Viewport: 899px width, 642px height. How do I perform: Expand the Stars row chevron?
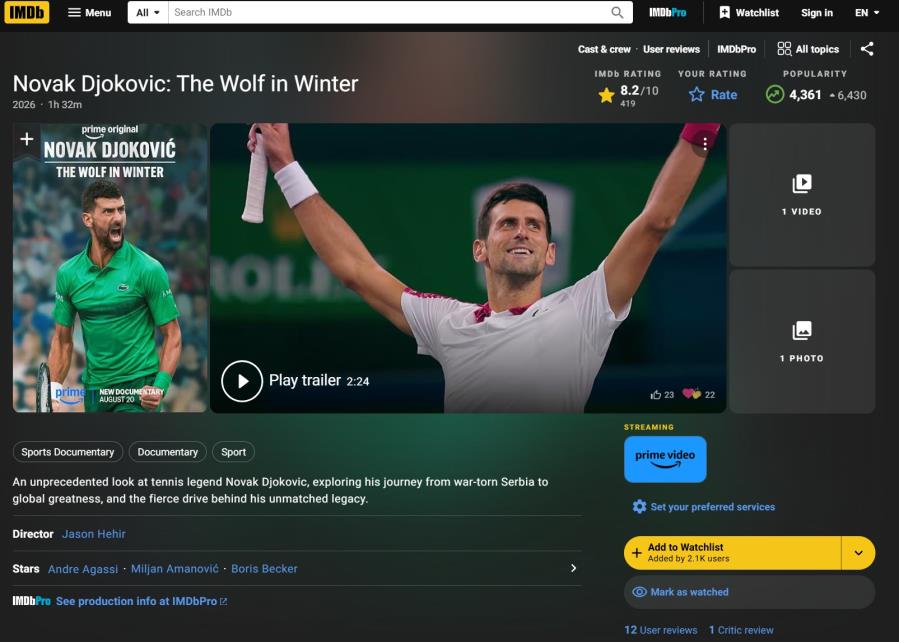point(573,568)
